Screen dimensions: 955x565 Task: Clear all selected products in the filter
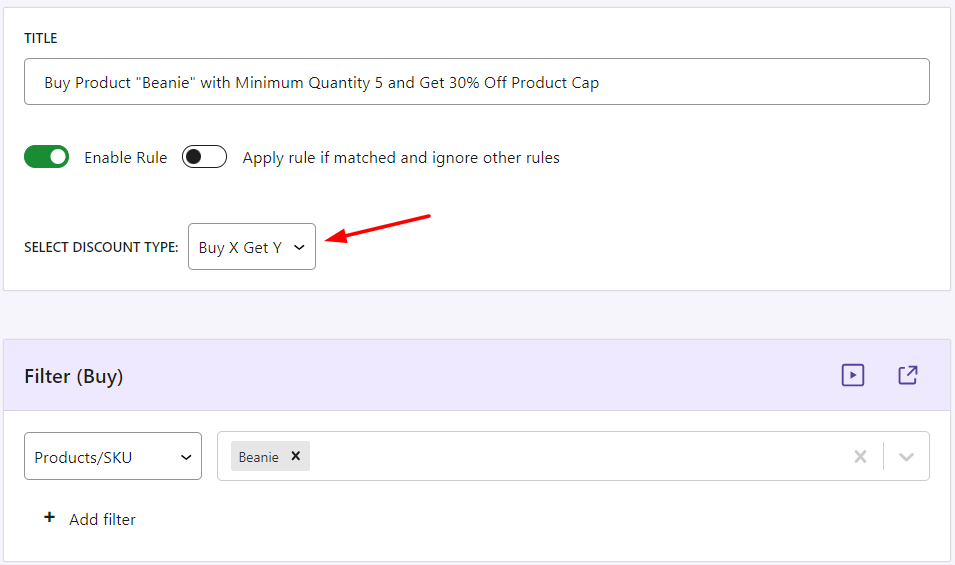pos(860,457)
